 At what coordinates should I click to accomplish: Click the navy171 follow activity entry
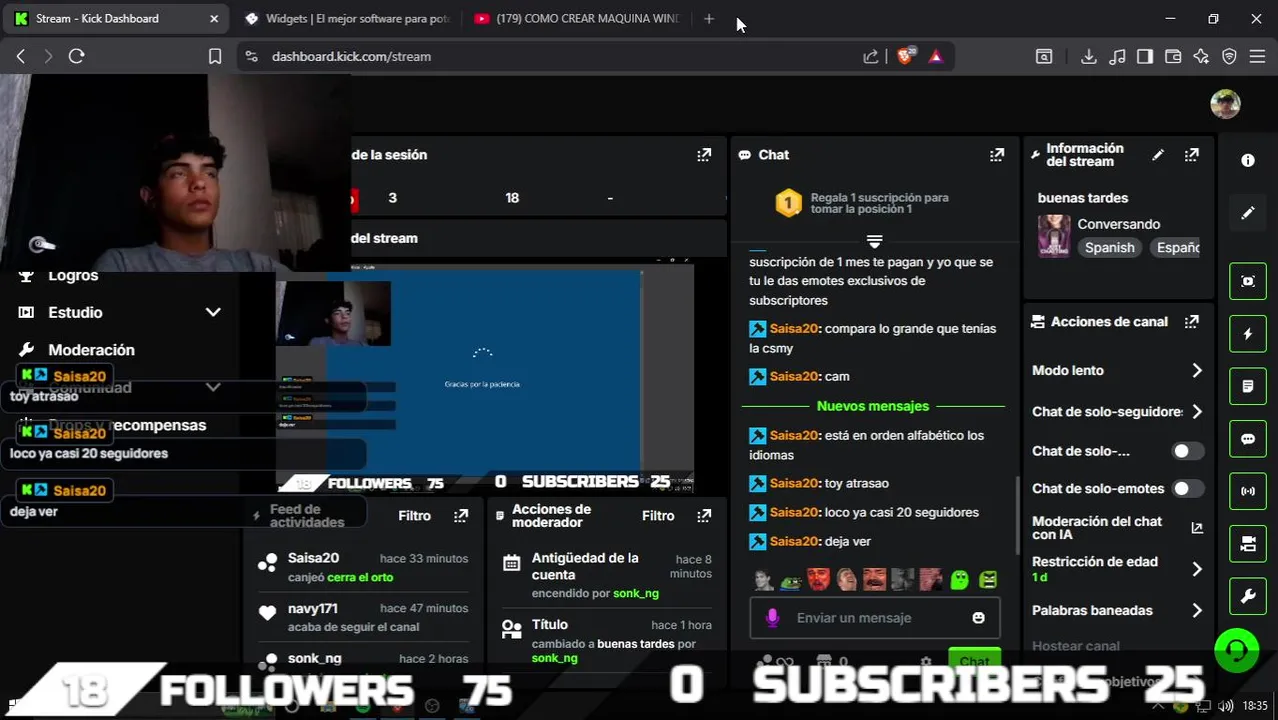coord(363,617)
